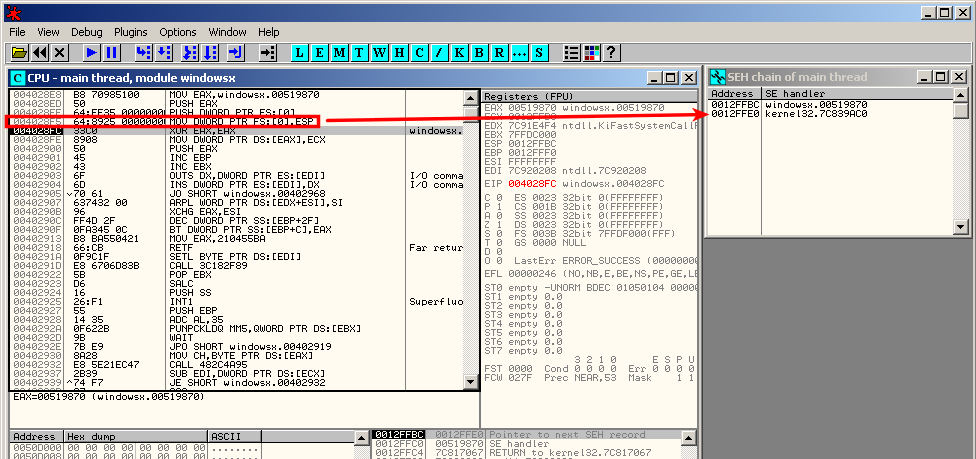Viewport: 976px width, 459px height.
Task: Pause execution using the pause icon
Action: pos(112,52)
